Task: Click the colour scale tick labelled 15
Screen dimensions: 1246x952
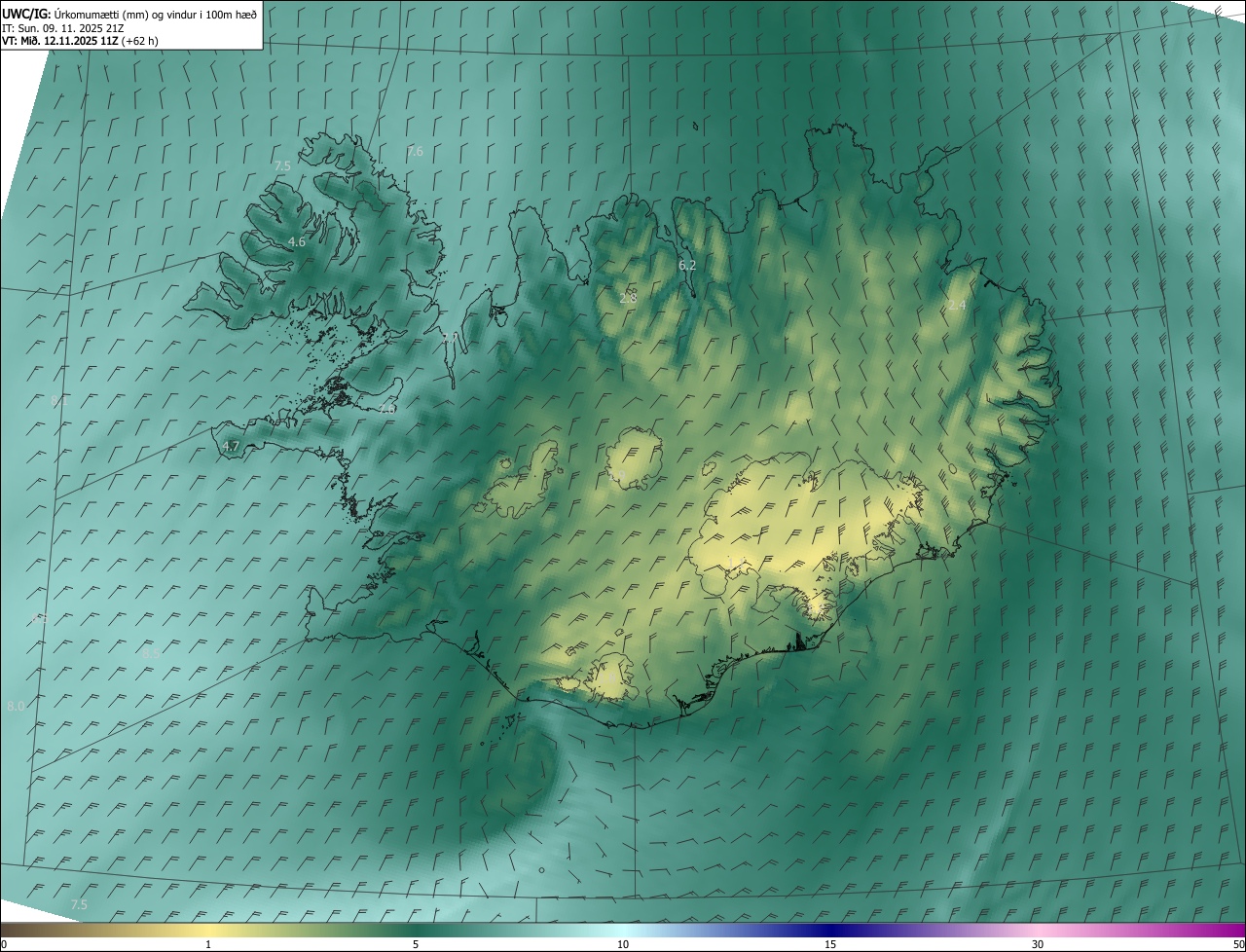Action: pyautogui.click(x=830, y=944)
